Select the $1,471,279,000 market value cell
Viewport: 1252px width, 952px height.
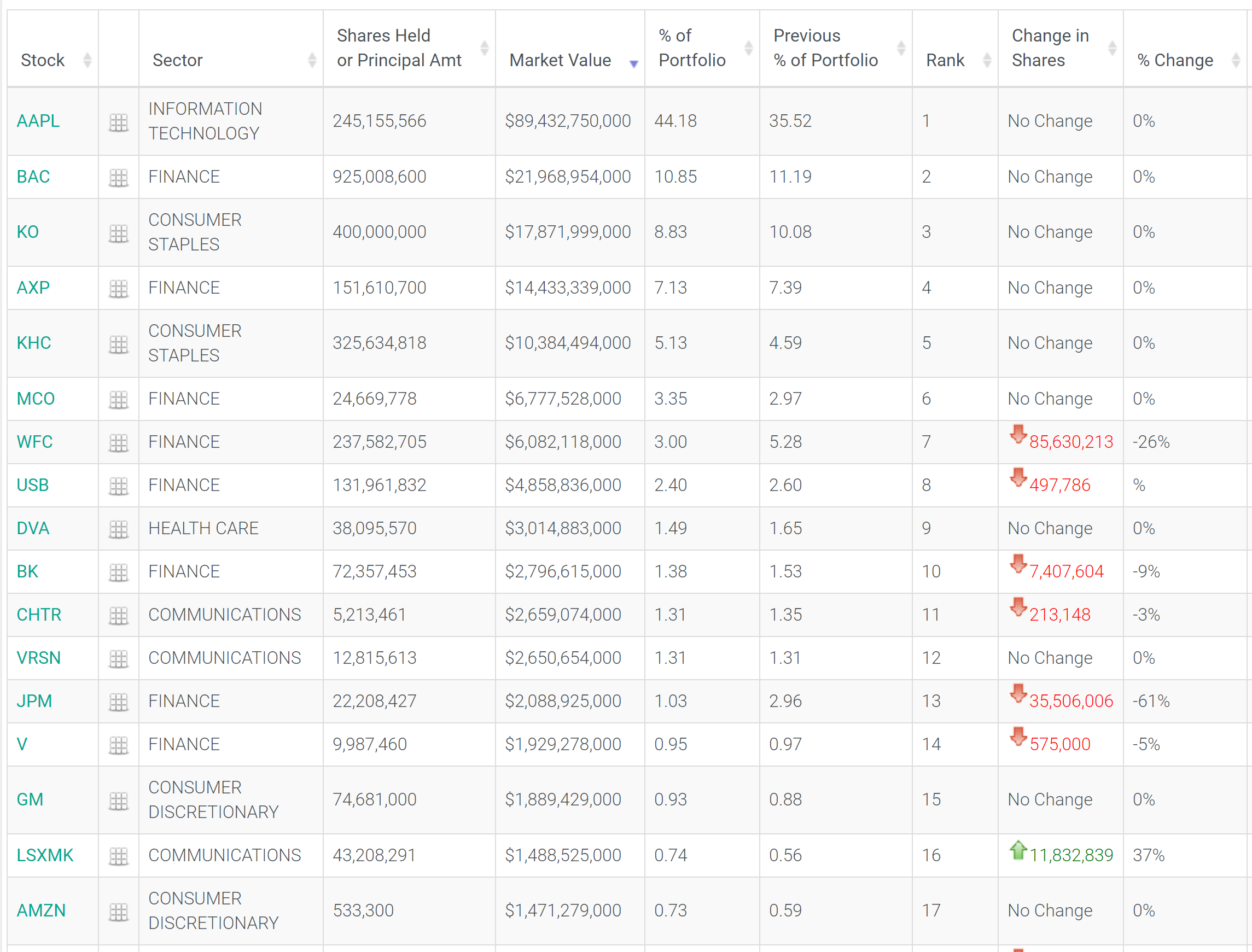pyautogui.click(x=570, y=911)
